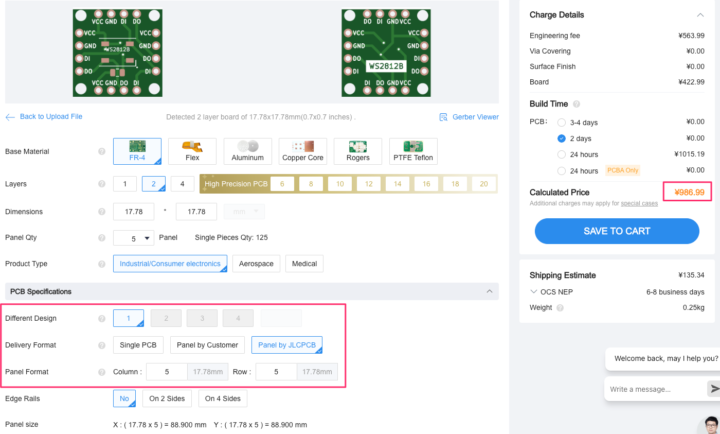
Task: Select Panel by Customer delivery format
Action: [x=206, y=345]
